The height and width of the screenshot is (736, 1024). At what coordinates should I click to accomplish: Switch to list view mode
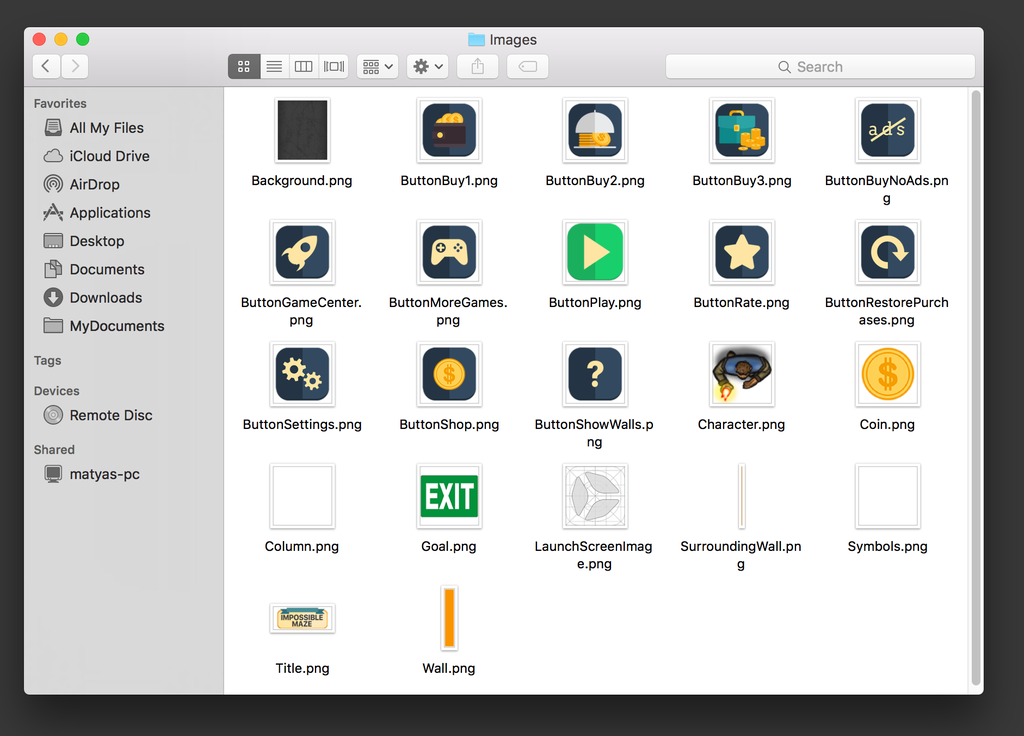pyautogui.click(x=274, y=67)
